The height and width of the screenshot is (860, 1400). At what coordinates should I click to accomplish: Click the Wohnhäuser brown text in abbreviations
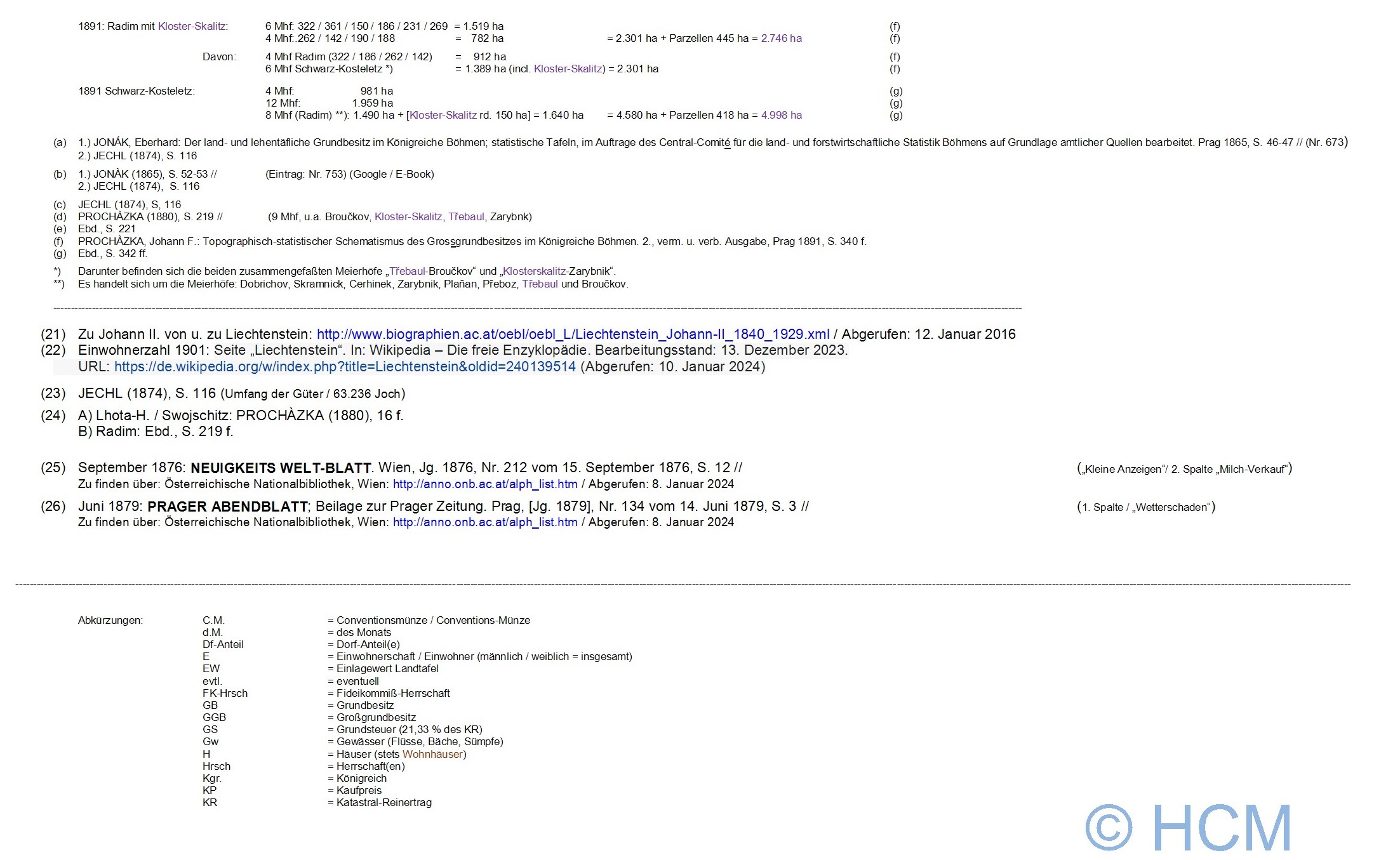[x=432, y=755]
